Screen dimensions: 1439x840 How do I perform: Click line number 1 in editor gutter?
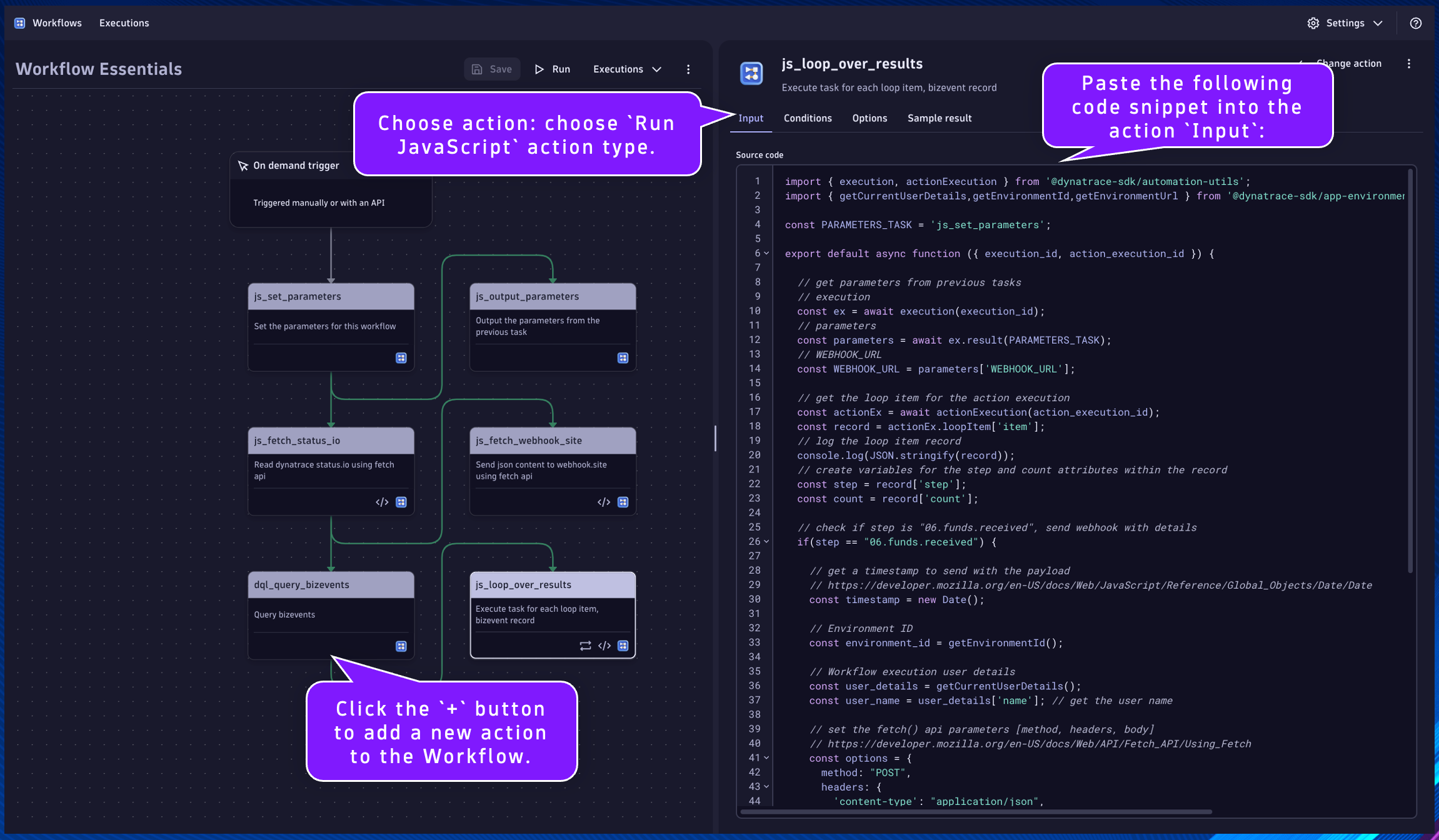(757, 182)
